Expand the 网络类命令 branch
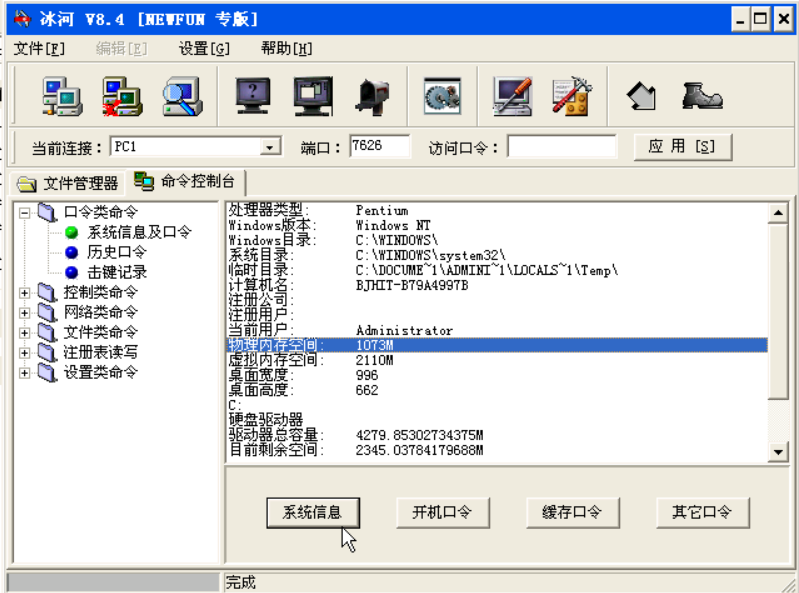The image size is (799, 593). (x=24, y=313)
